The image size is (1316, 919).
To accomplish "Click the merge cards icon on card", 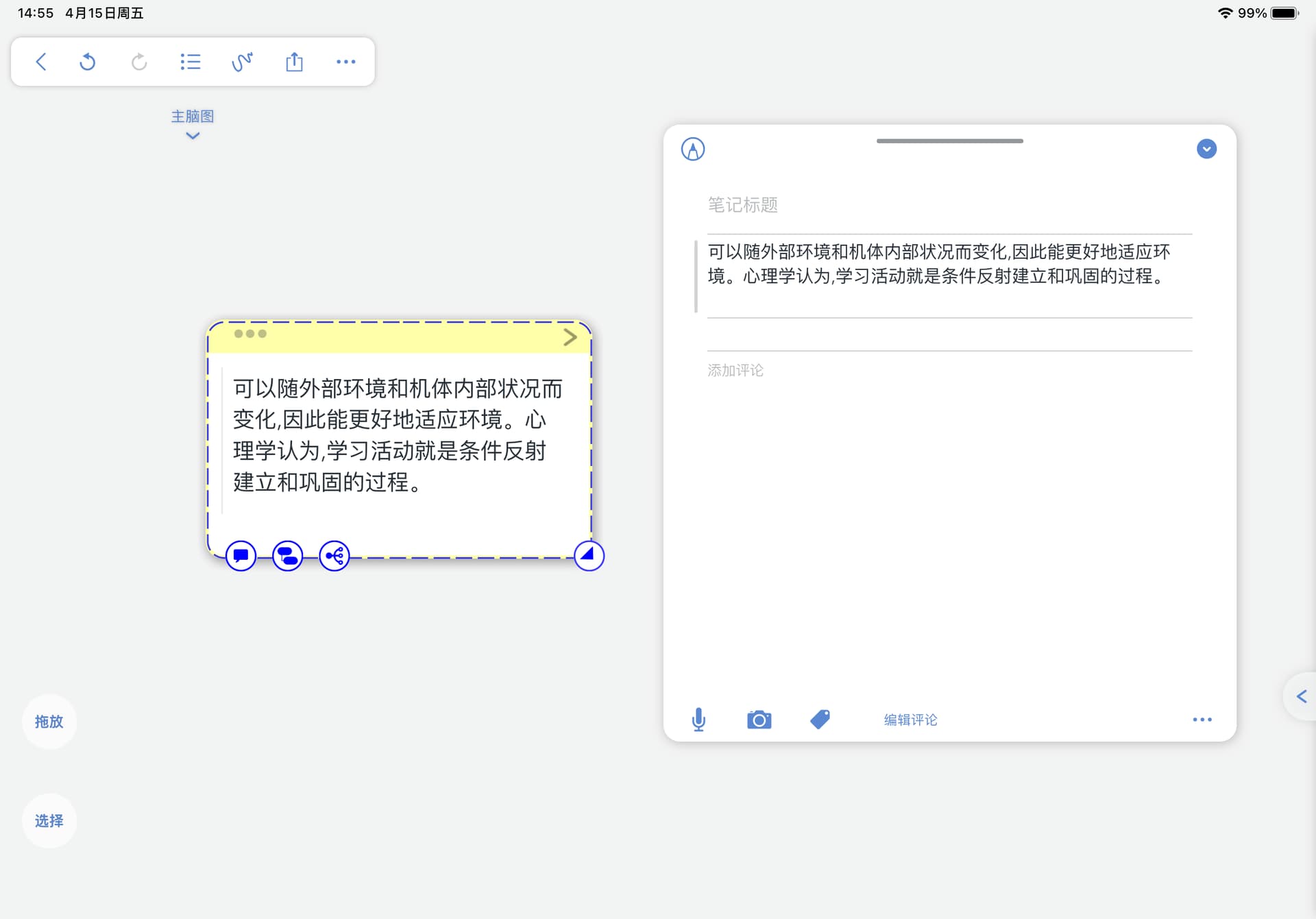I will tap(287, 556).
